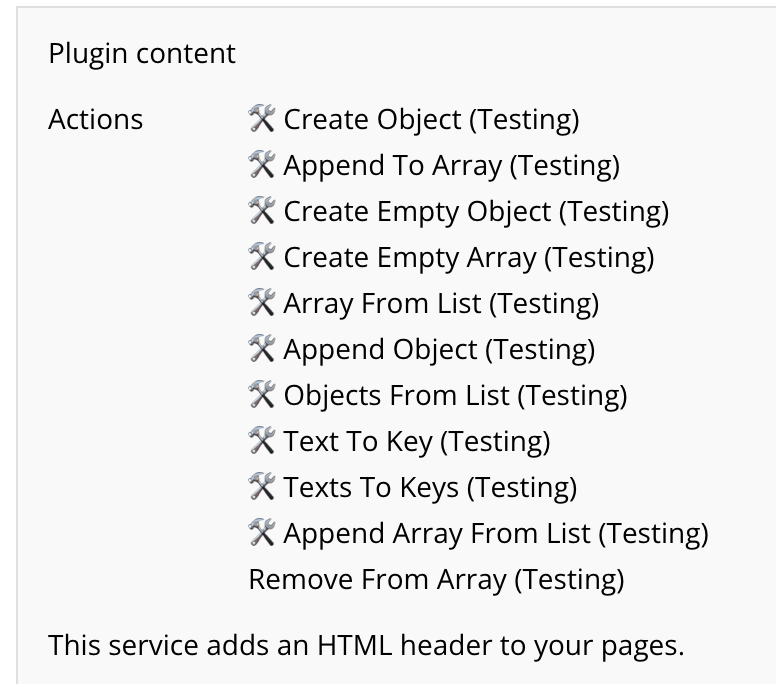The height and width of the screenshot is (684, 776).
Task: Click the tools icon beside Create Empty Array
Action: (x=261, y=257)
